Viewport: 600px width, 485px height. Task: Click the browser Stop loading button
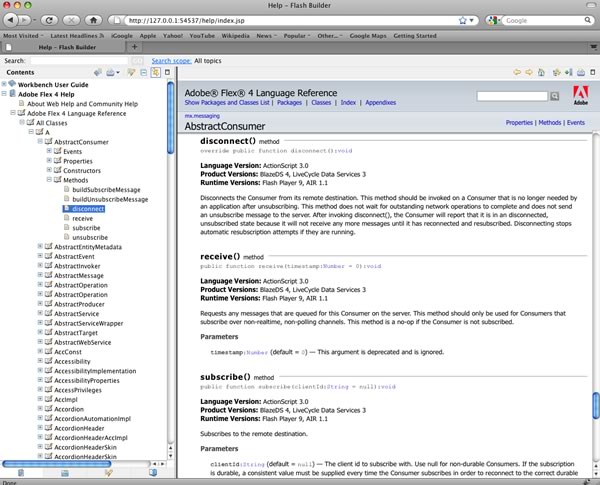pos(71,20)
